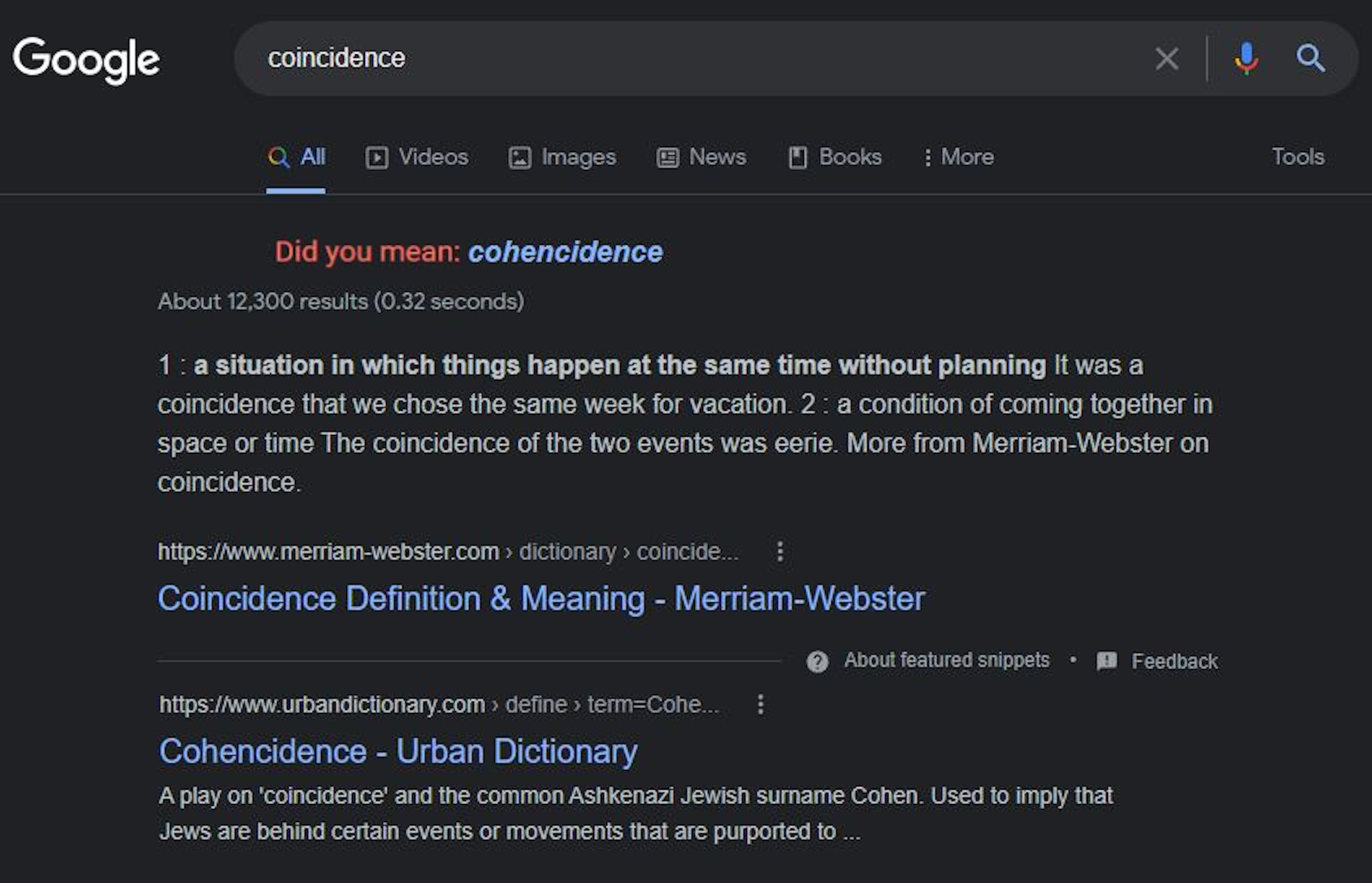Expand the More search categories menu

(959, 157)
